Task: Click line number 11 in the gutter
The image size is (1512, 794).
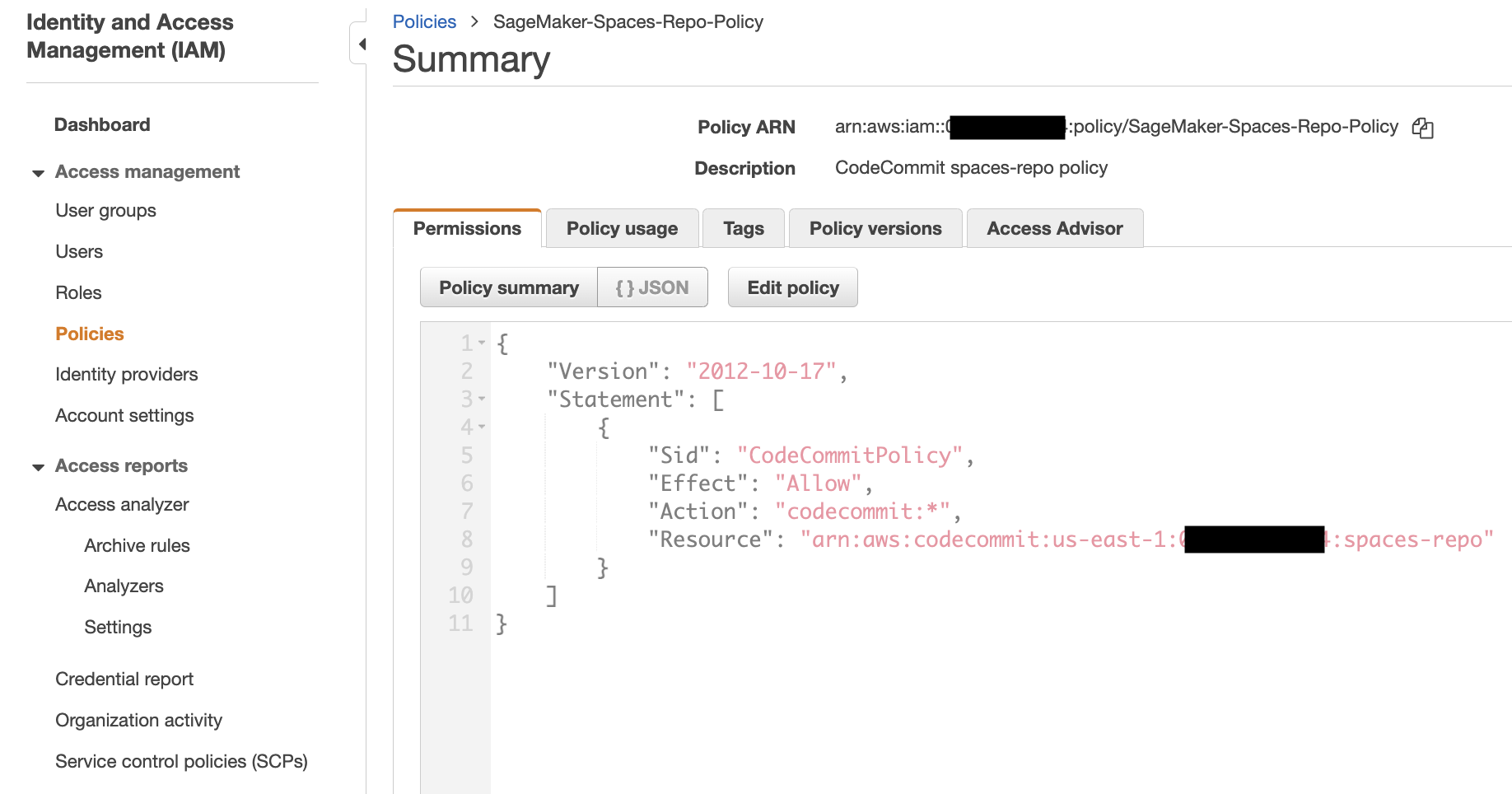Action: pos(460,624)
